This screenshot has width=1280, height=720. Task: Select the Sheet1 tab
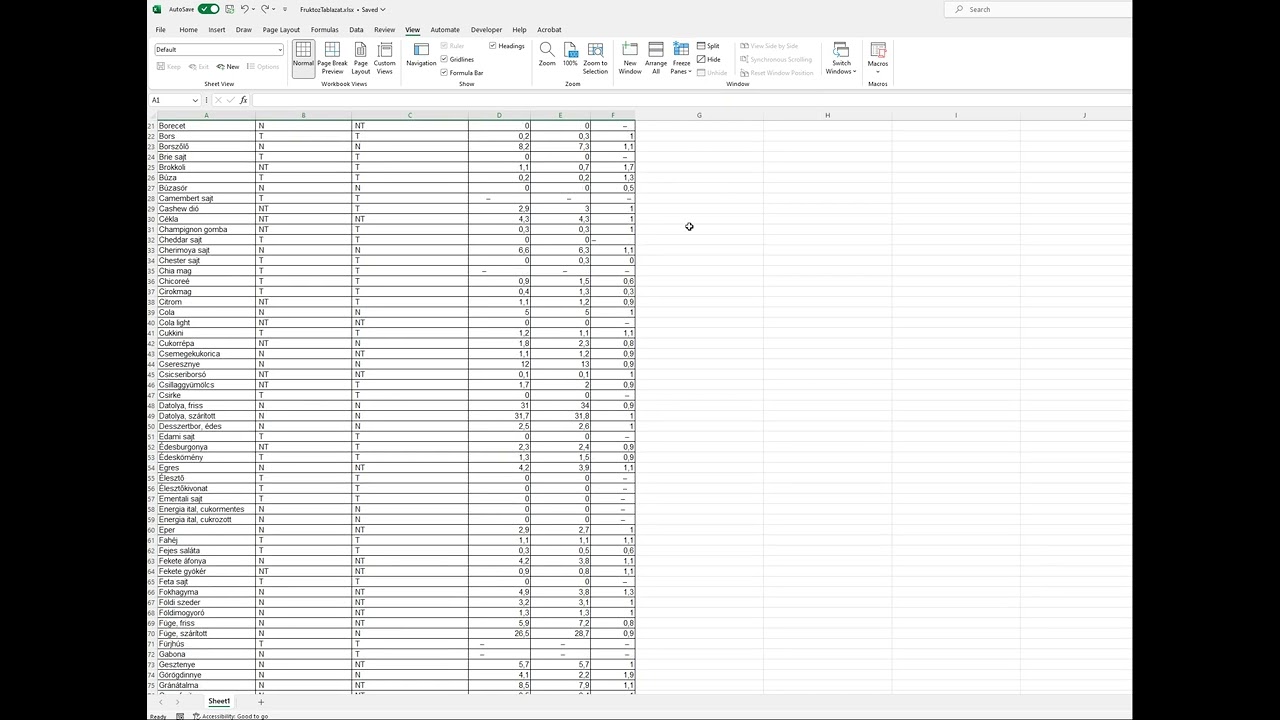[x=219, y=702]
